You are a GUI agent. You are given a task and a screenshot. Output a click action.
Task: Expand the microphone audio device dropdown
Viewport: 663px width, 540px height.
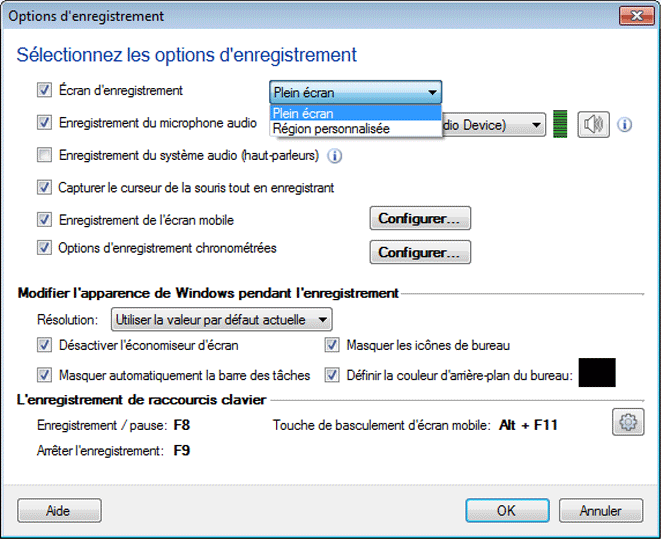[x=537, y=125]
